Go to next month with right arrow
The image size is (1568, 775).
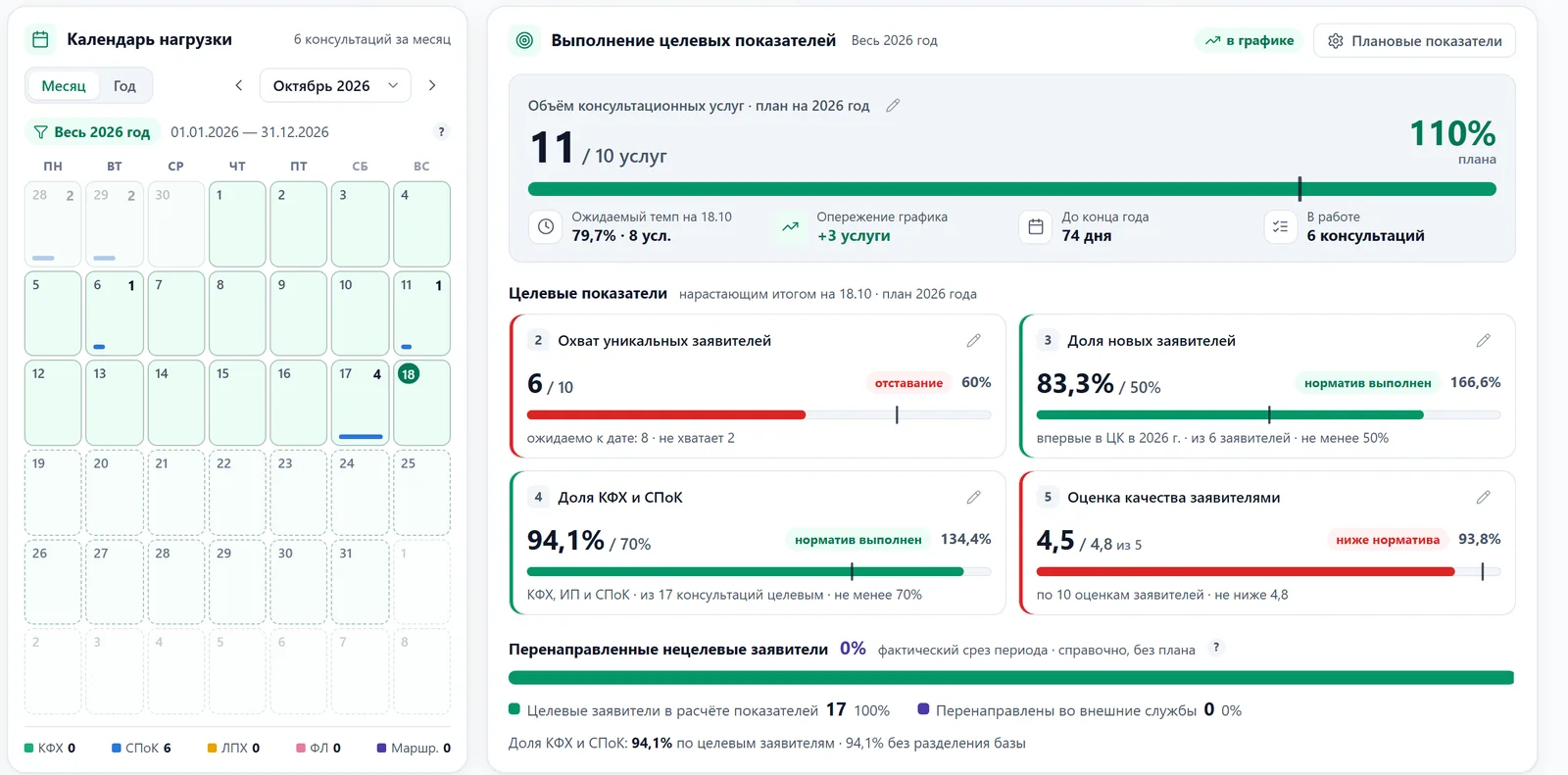point(432,85)
